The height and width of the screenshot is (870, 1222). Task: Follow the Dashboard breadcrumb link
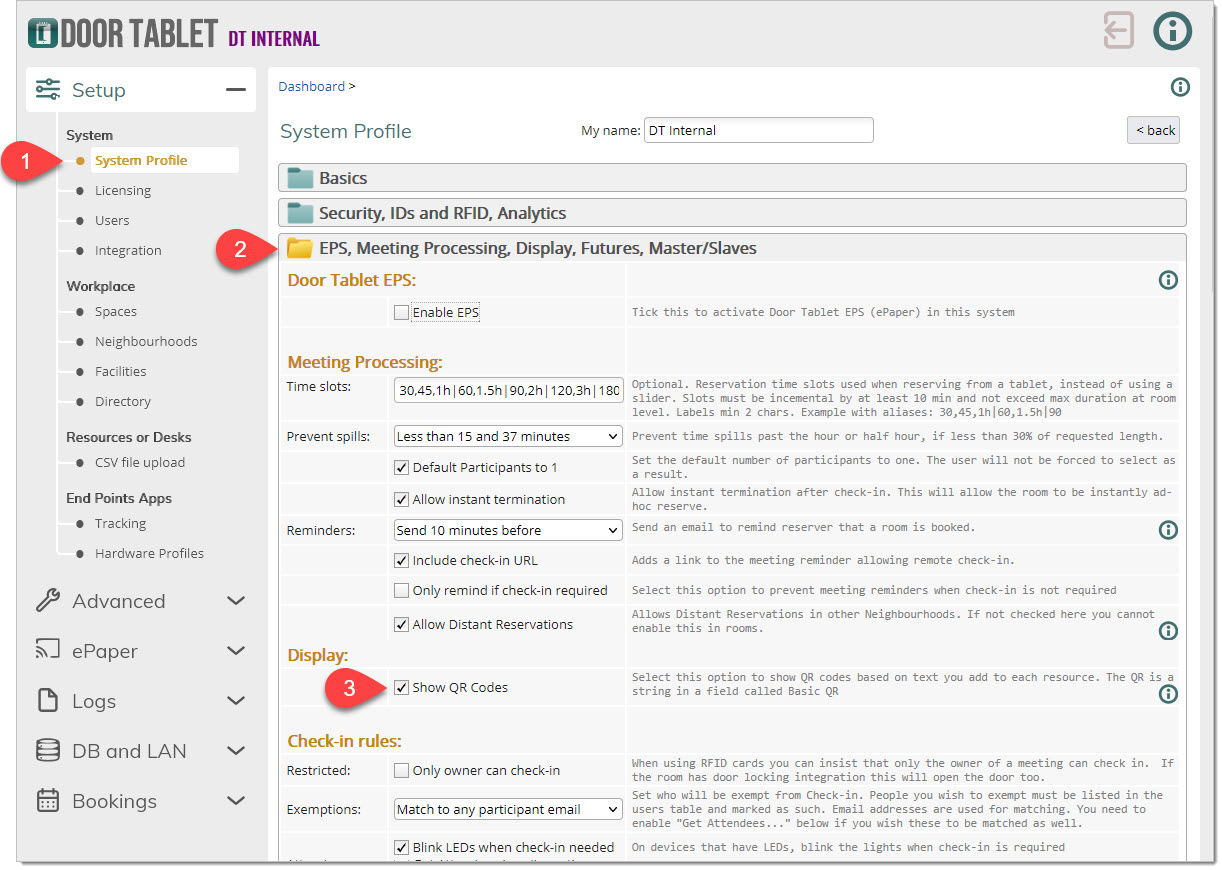coord(311,87)
